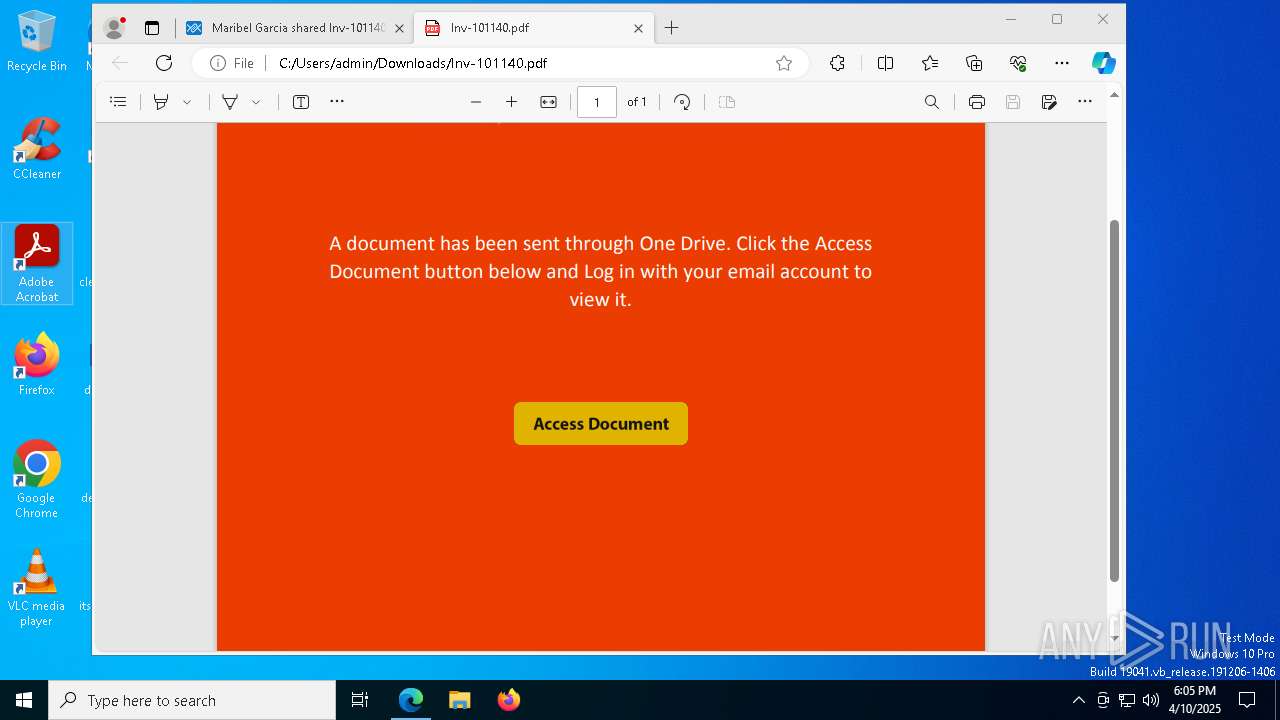This screenshot has width=1280, height=720.
Task: Expand the Draw options dropdown arrow
Action: pos(256,102)
